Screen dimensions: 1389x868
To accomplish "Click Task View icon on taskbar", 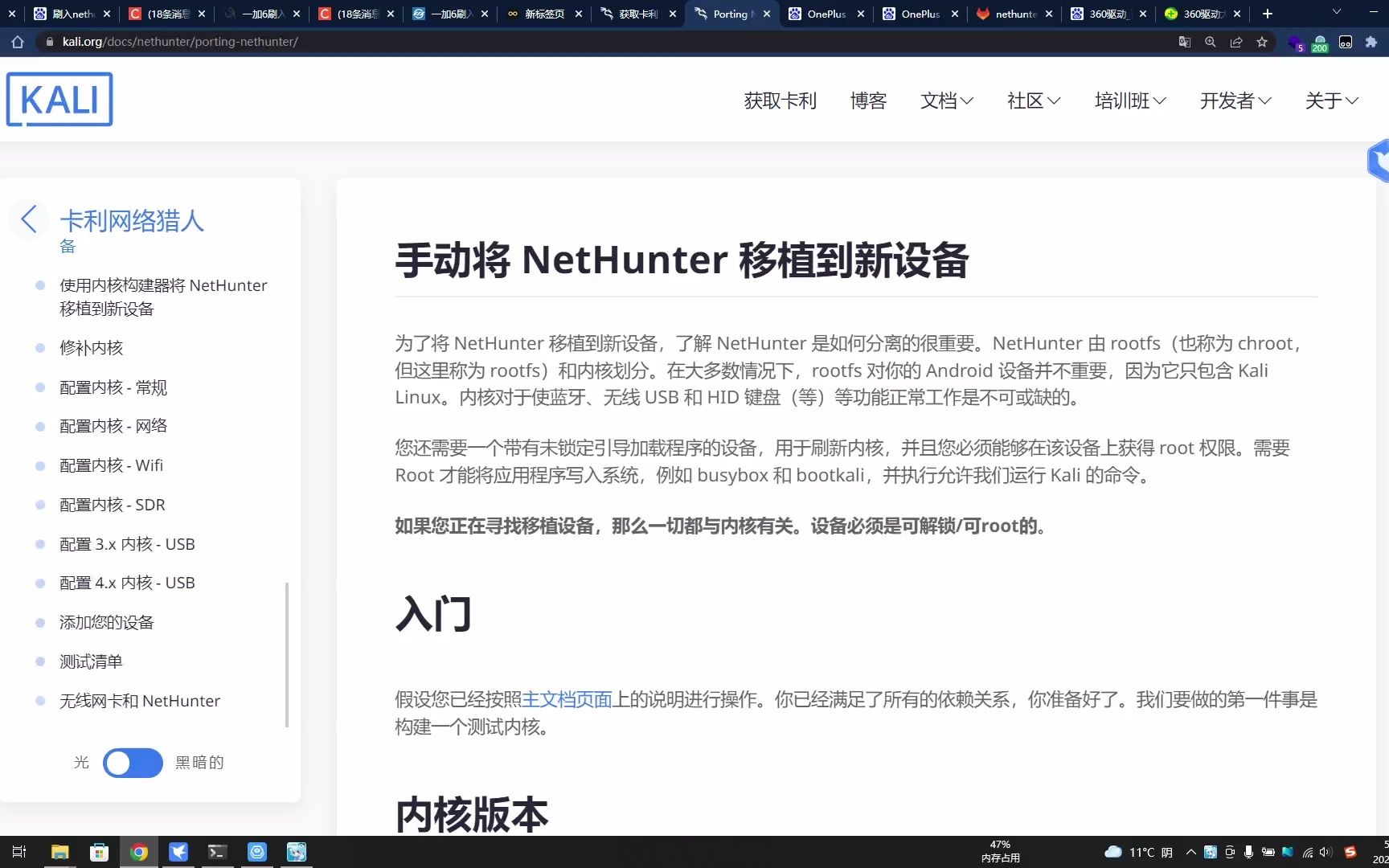I will tap(20, 852).
